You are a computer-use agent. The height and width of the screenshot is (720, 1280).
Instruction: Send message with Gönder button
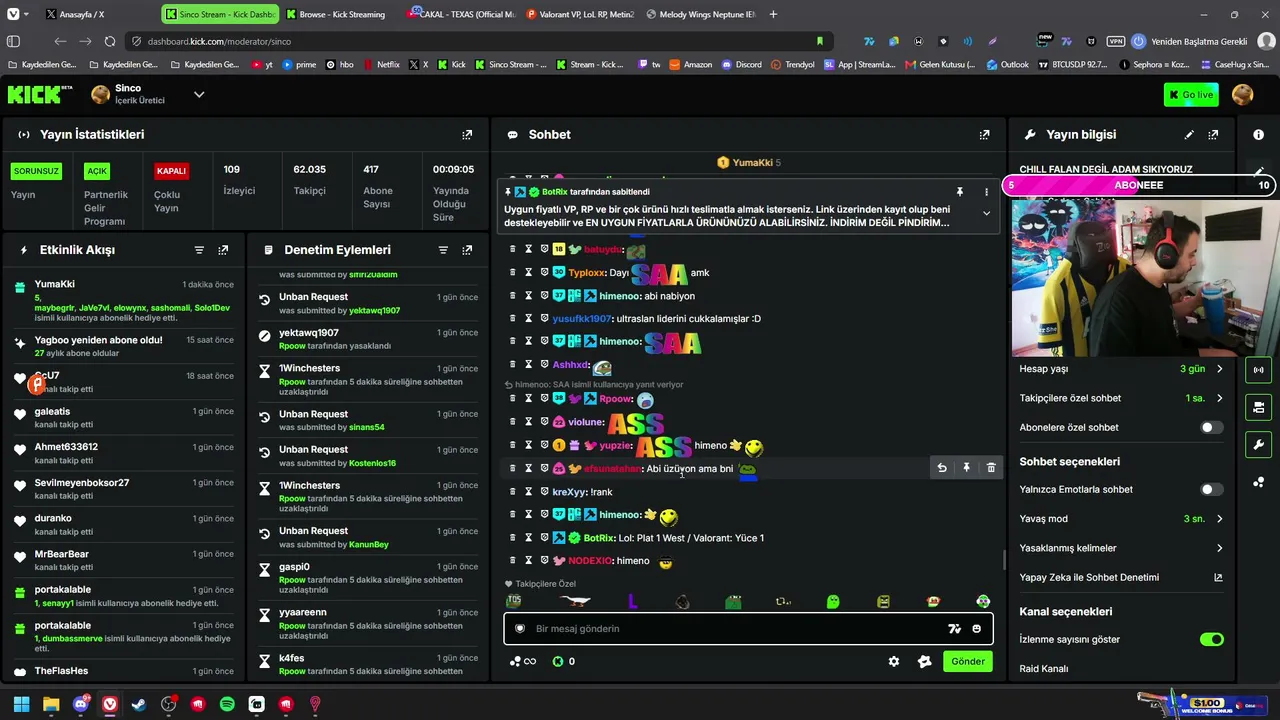(x=967, y=661)
